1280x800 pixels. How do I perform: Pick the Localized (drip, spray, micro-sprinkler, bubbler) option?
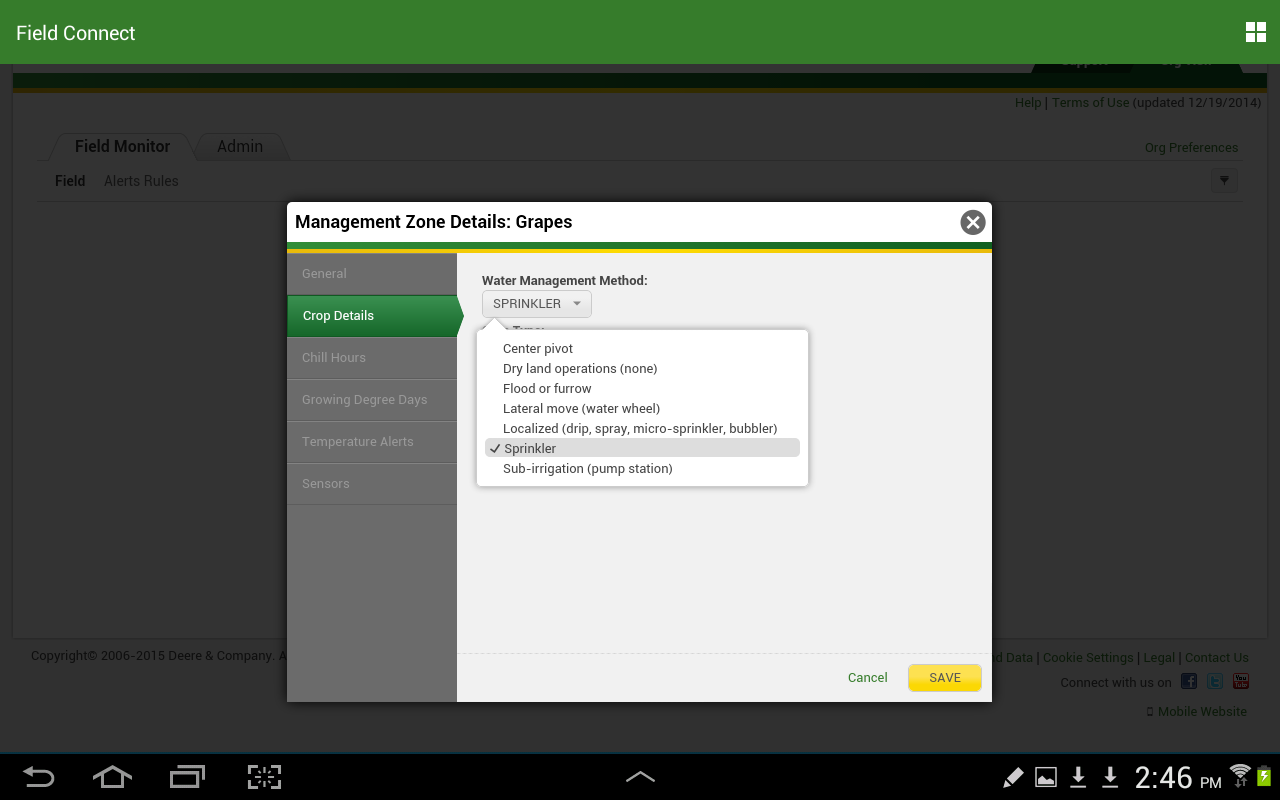[642, 429]
